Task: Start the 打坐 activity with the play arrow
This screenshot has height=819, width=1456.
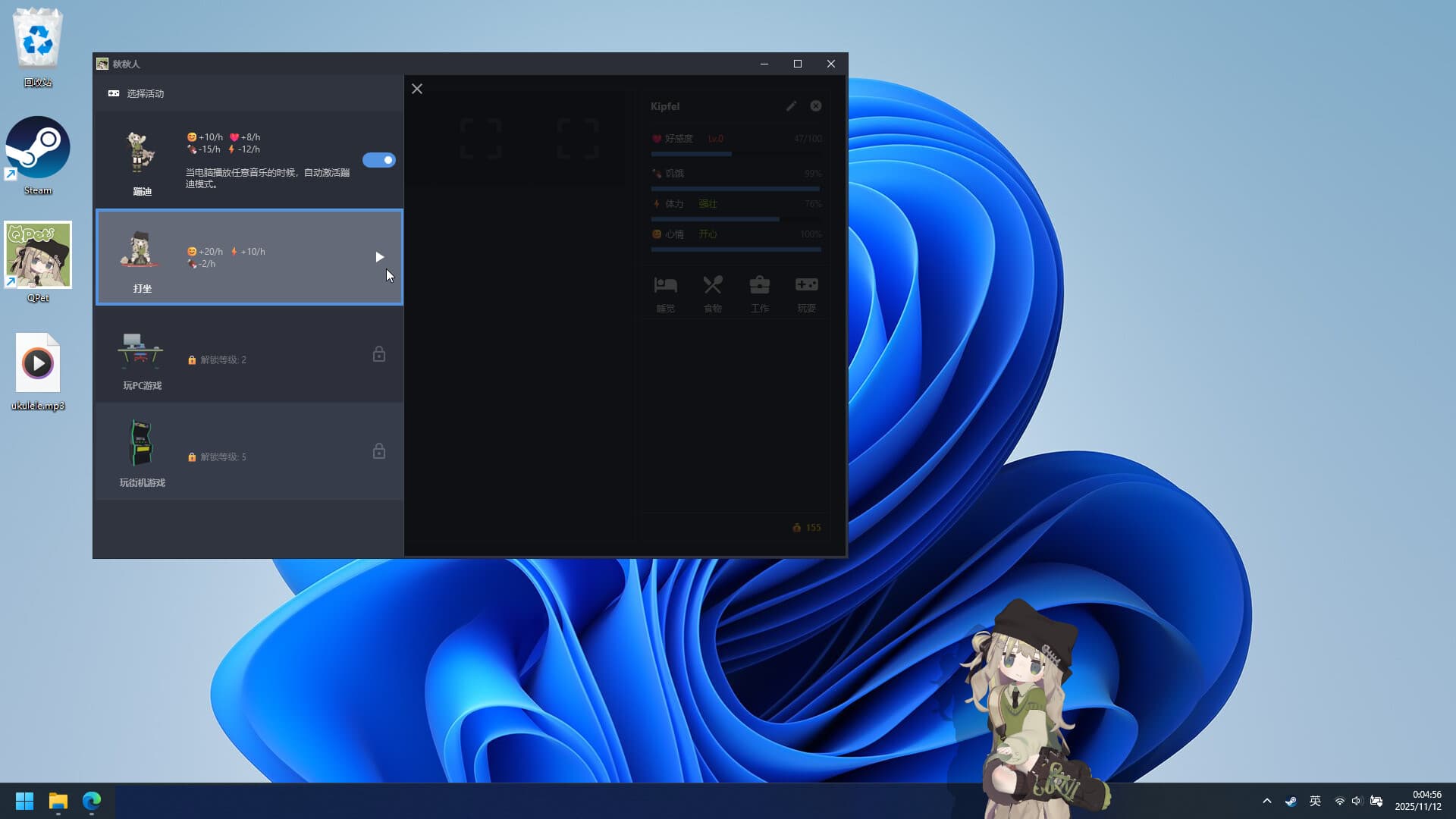Action: click(380, 256)
